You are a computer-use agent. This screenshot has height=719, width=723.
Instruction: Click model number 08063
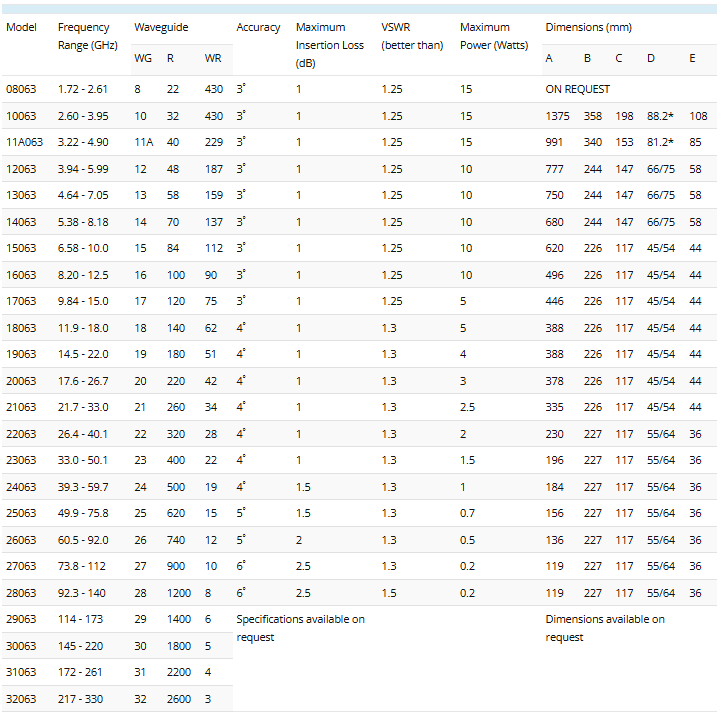(x=21, y=89)
